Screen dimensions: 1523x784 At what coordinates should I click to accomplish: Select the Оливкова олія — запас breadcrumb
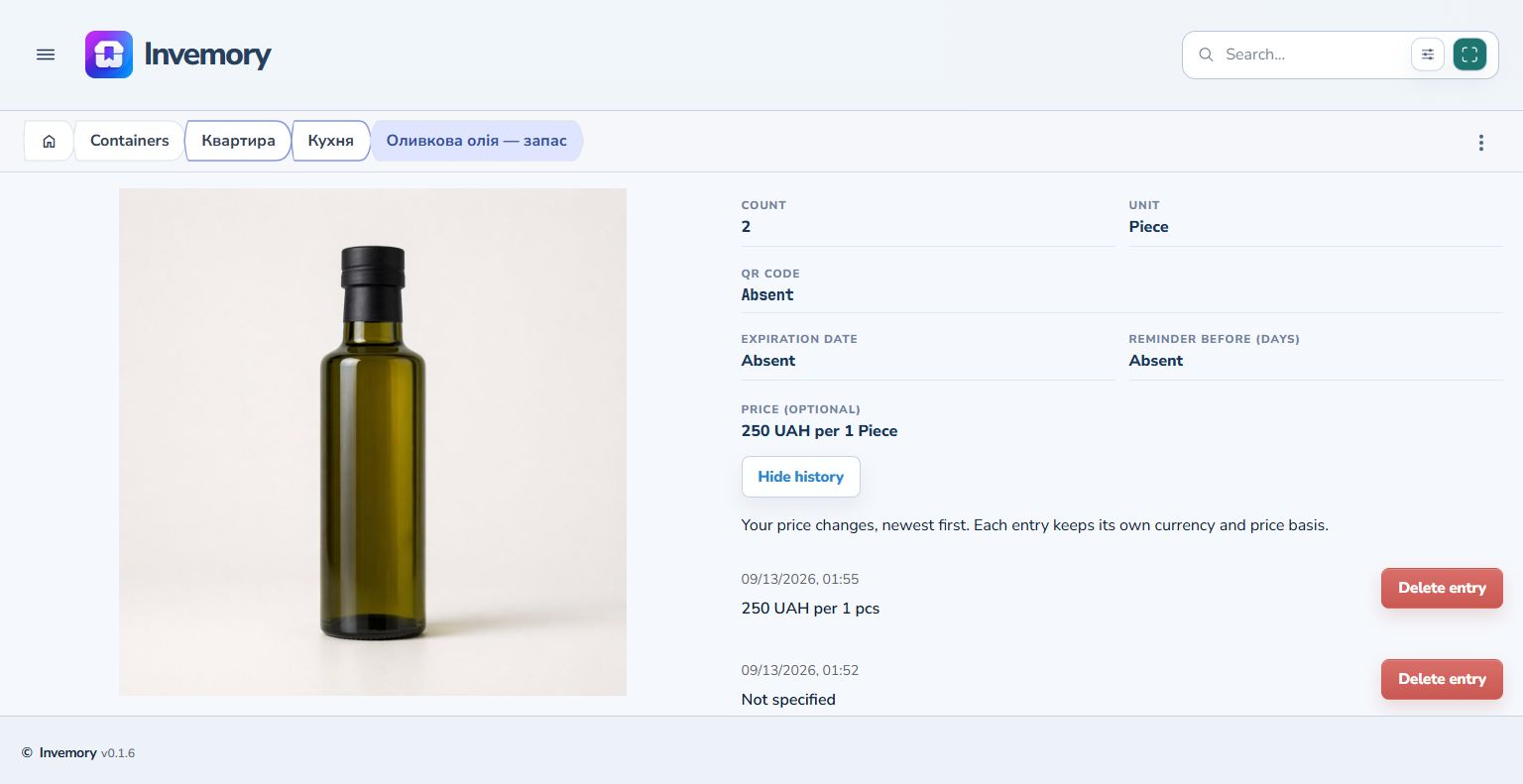[x=477, y=141]
